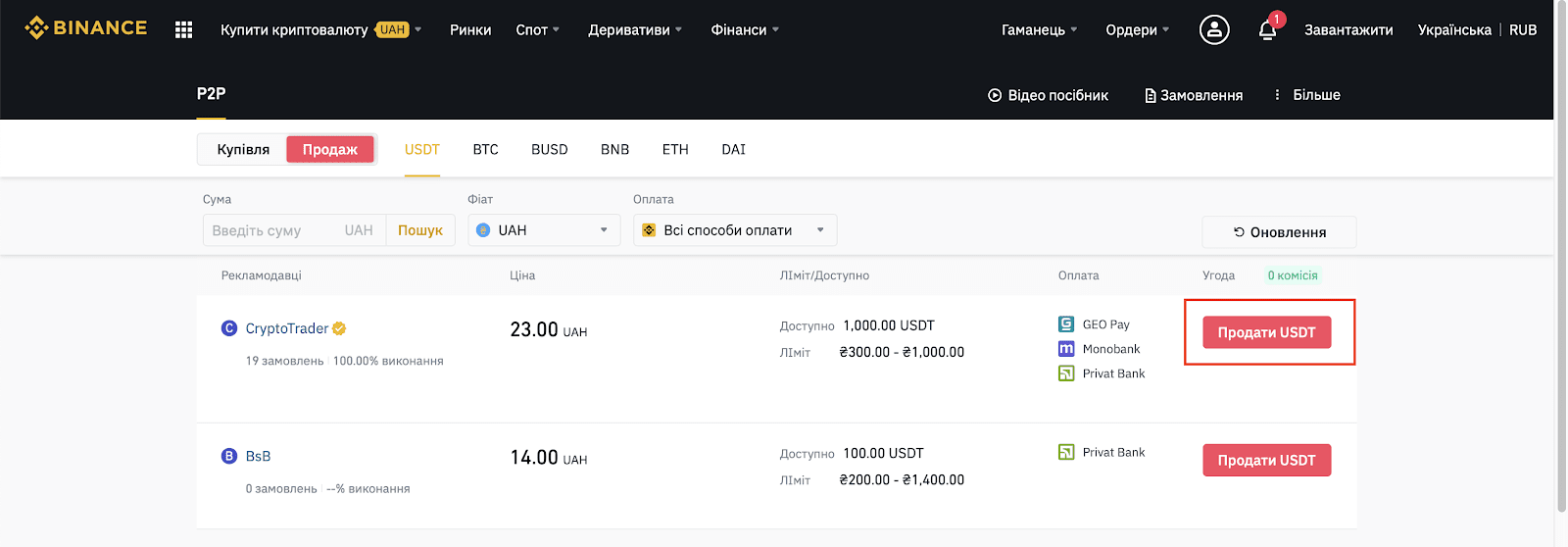Click the Пошук search button
Viewport: 1568px width, 547px height.
pos(420,230)
